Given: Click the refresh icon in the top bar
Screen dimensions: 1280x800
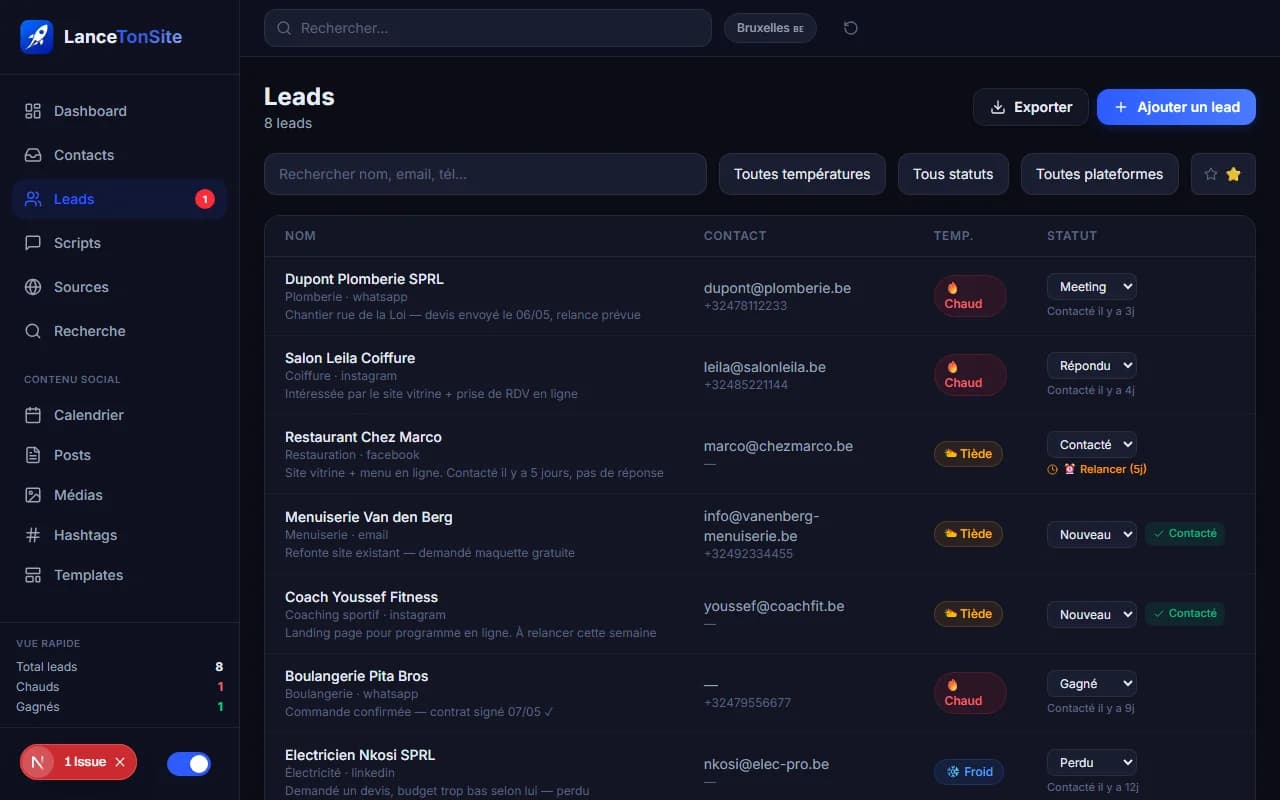Looking at the screenshot, I should [851, 28].
